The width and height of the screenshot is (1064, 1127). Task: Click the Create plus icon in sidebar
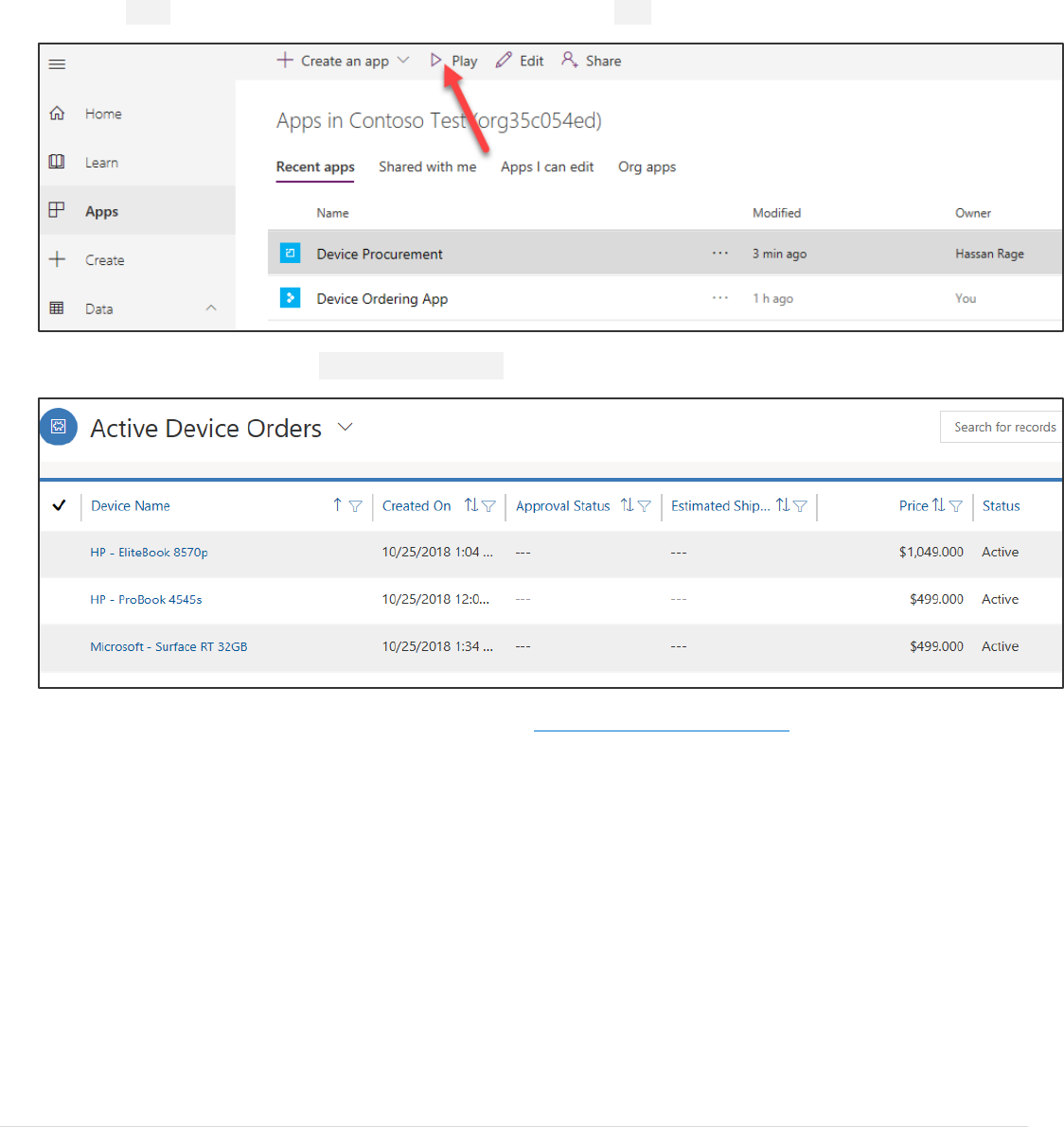coord(57,259)
